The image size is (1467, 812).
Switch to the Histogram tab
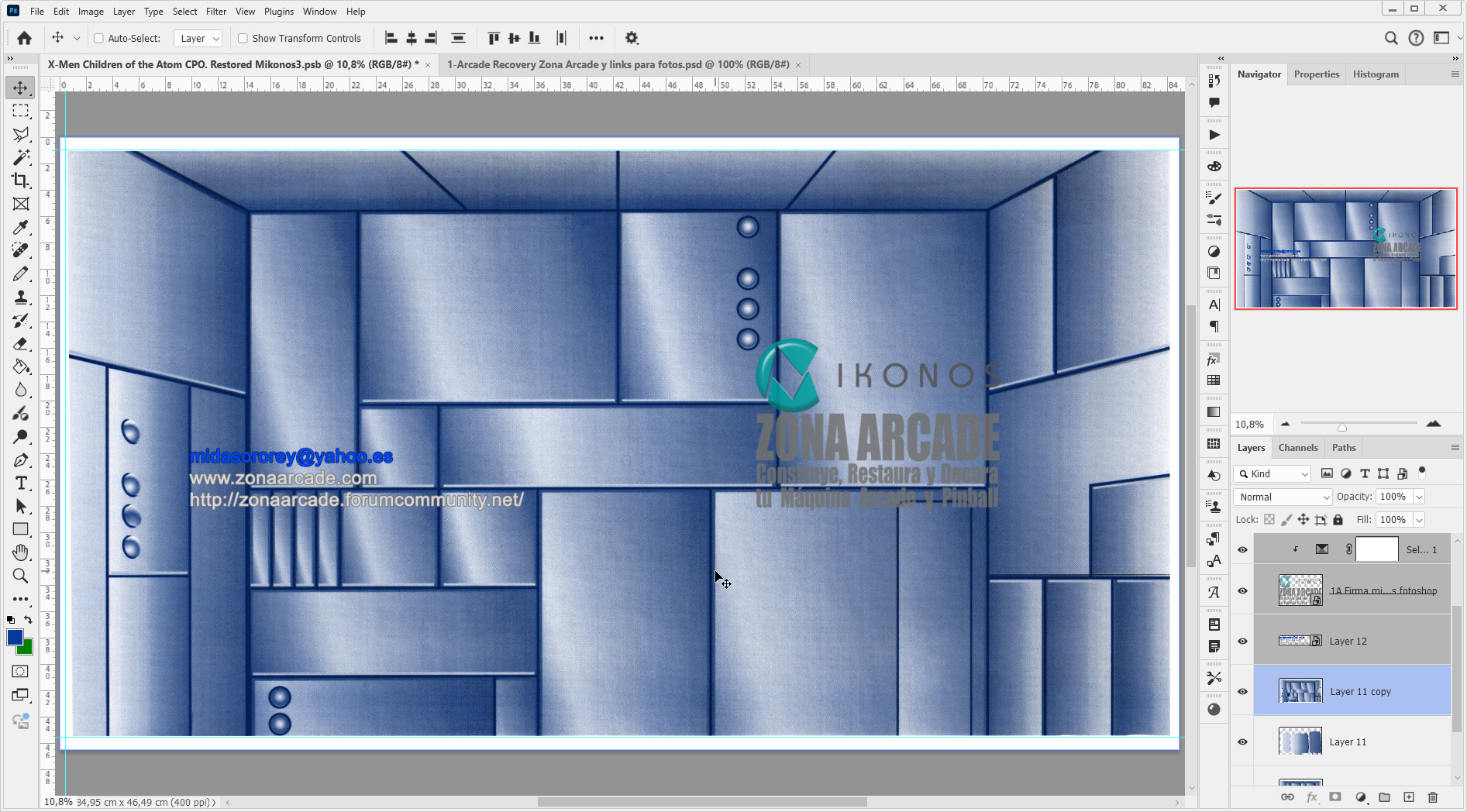(1376, 74)
